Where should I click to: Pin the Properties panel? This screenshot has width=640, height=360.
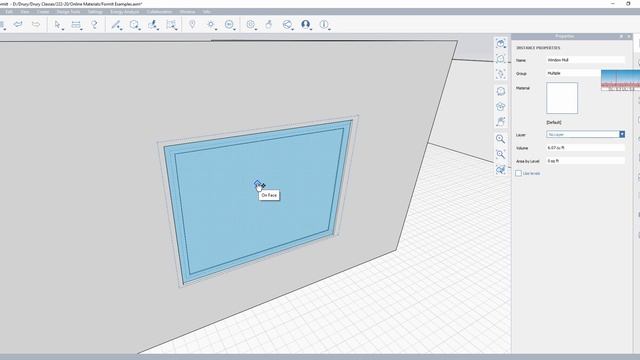[621, 36]
